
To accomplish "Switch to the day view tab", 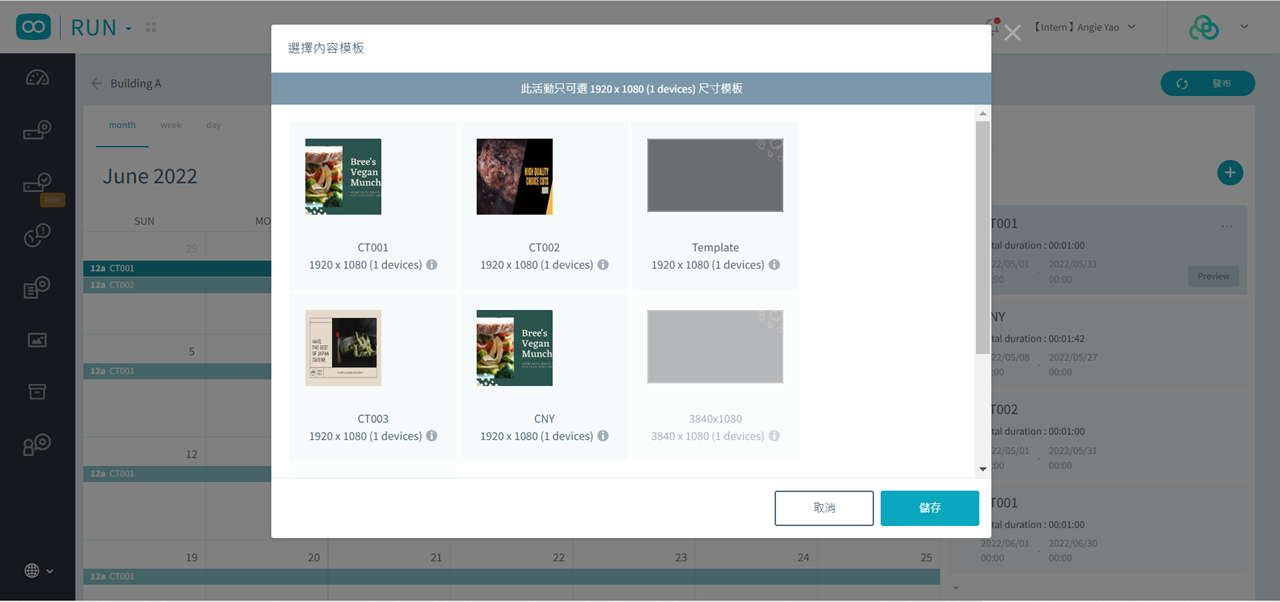I will [213, 125].
